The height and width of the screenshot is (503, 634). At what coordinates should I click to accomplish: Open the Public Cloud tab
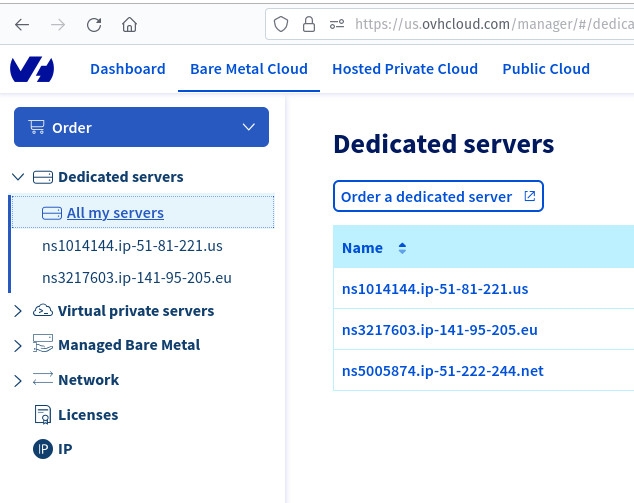pyautogui.click(x=545, y=69)
